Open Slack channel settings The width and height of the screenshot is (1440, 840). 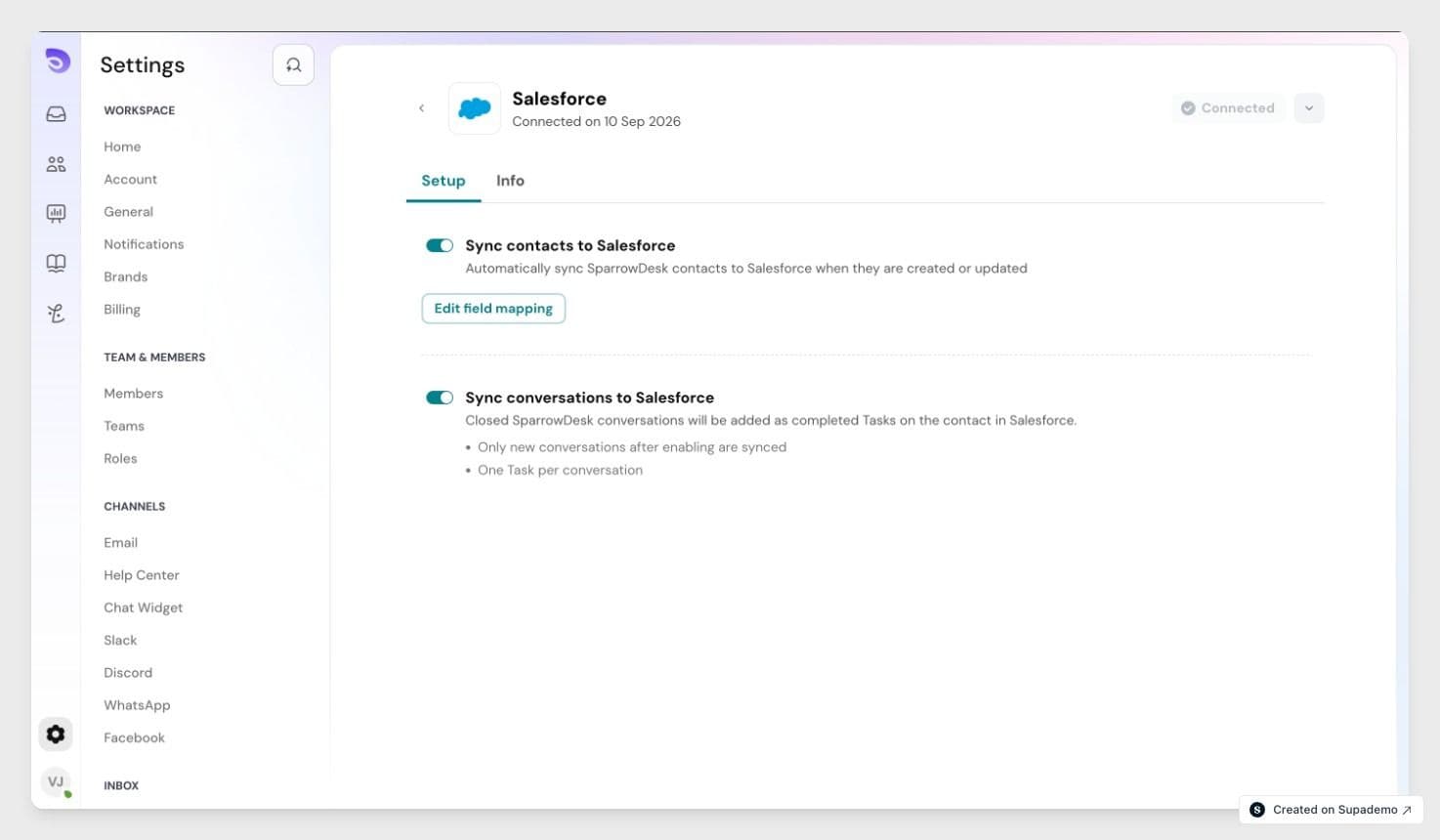point(120,641)
